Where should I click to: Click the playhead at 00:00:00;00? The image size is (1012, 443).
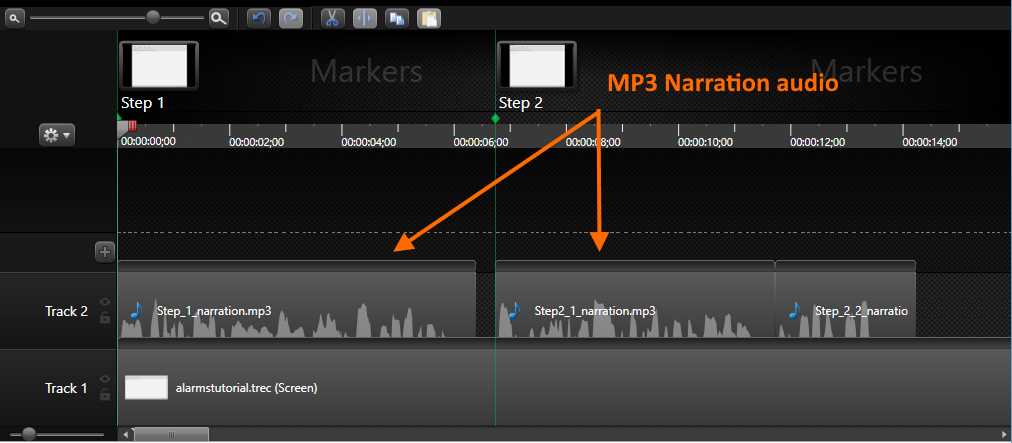(123, 128)
